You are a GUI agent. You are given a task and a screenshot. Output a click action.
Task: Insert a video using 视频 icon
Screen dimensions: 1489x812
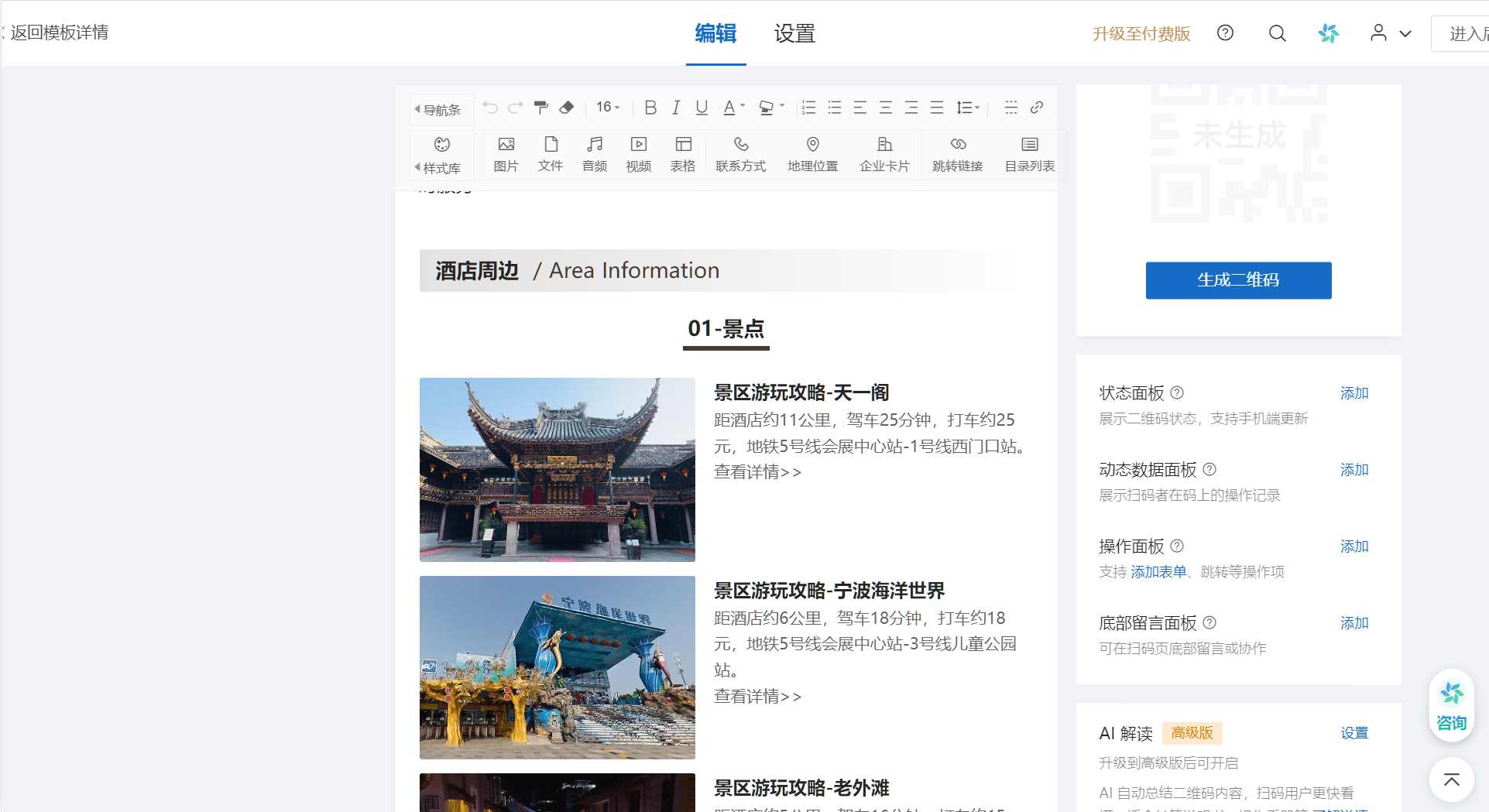tap(638, 154)
